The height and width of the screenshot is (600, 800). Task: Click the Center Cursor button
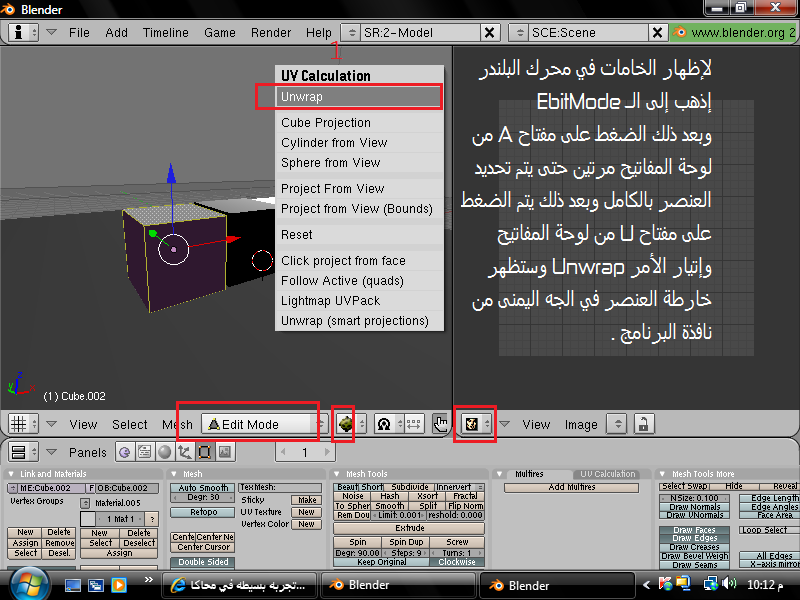(x=203, y=547)
